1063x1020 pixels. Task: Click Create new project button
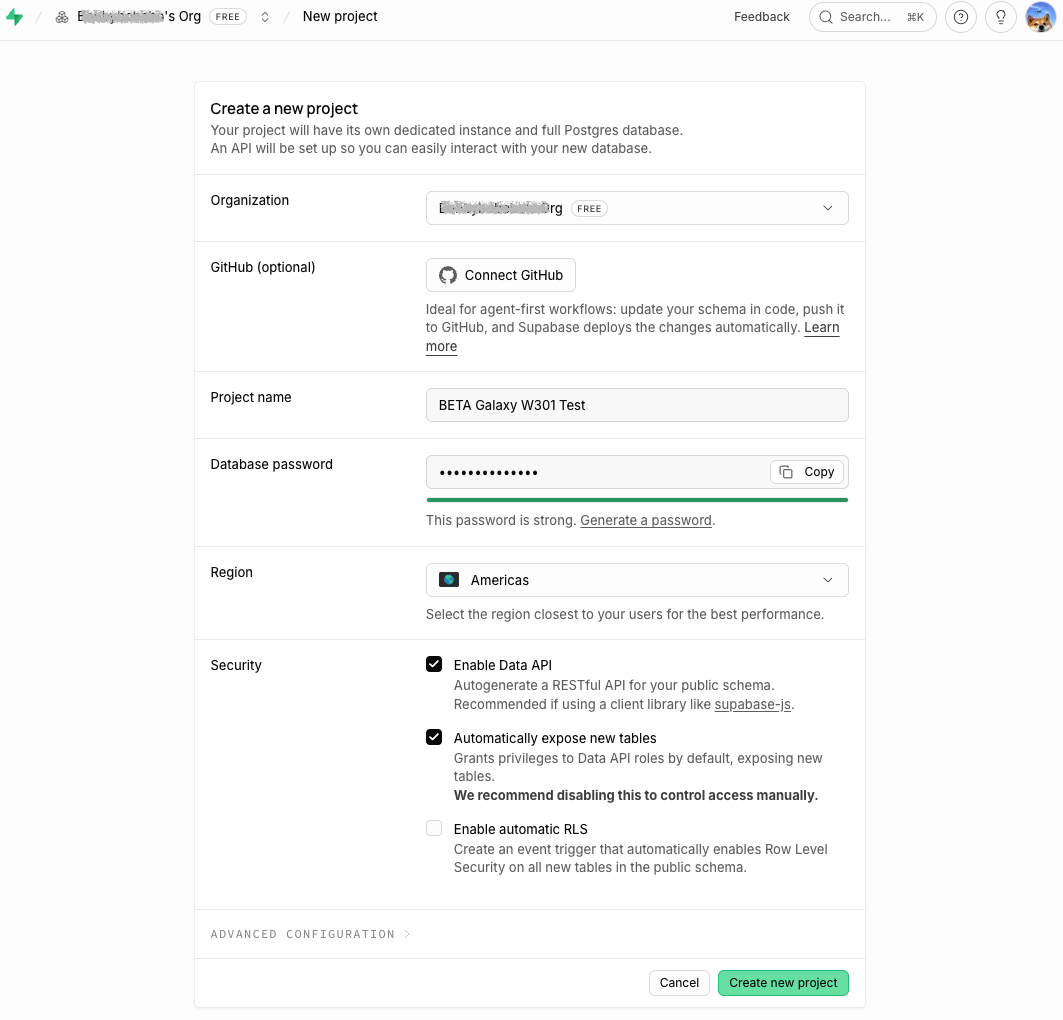tap(783, 983)
